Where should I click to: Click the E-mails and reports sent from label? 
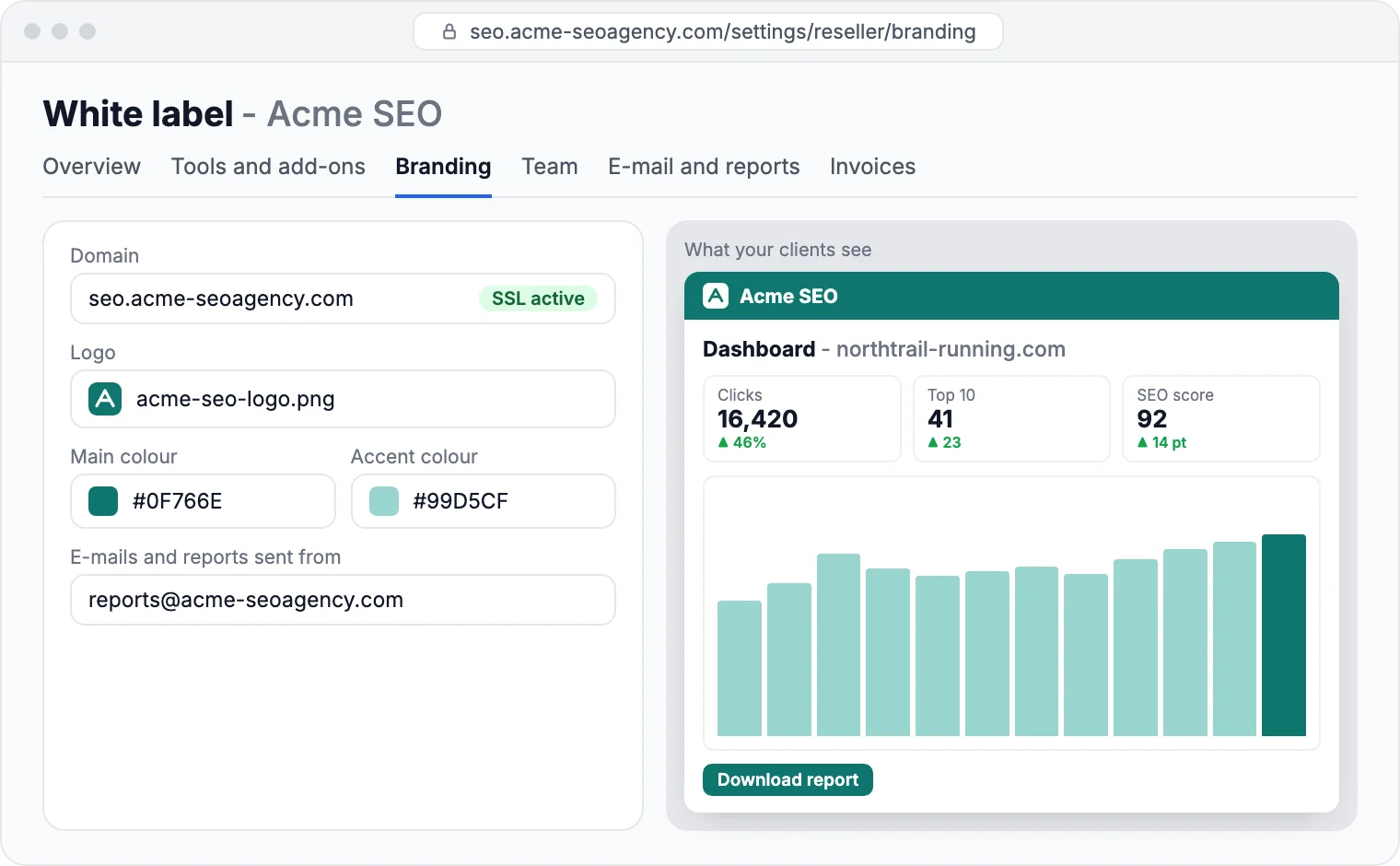pyautogui.click(x=205, y=557)
